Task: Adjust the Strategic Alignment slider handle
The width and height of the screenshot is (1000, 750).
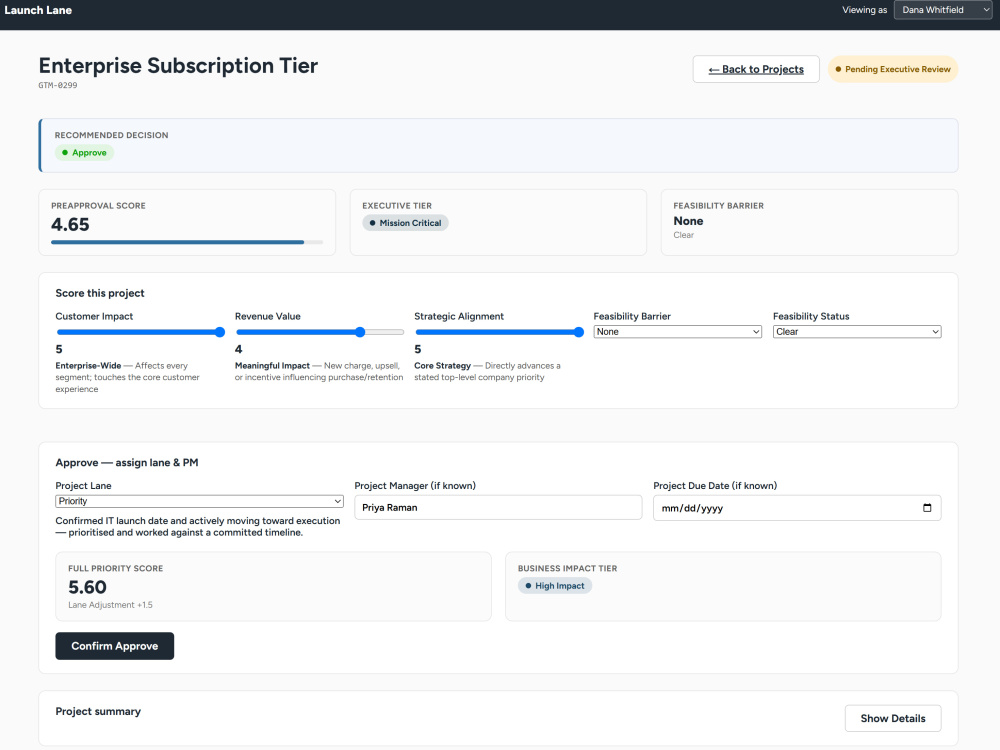Action: 578,332
